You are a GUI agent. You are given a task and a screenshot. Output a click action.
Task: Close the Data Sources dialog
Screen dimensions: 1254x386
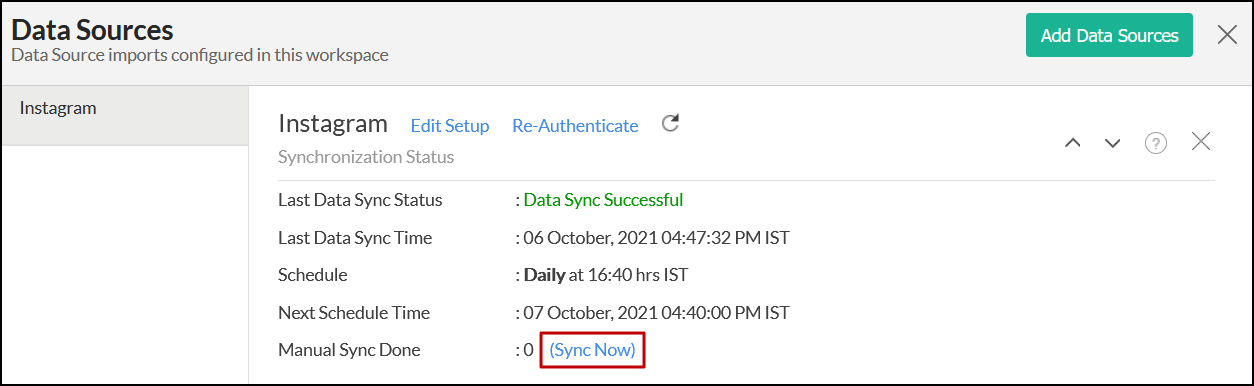point(1227,35)
